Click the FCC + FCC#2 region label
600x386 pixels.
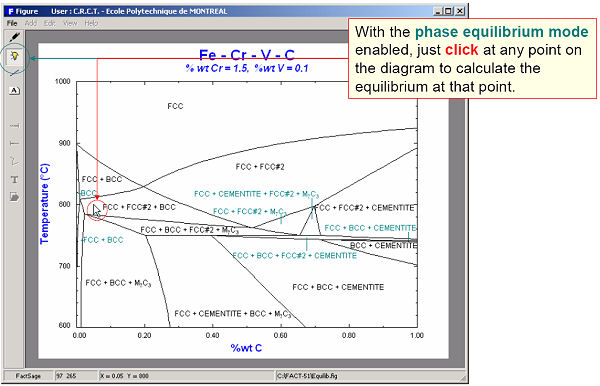point(260,167)
